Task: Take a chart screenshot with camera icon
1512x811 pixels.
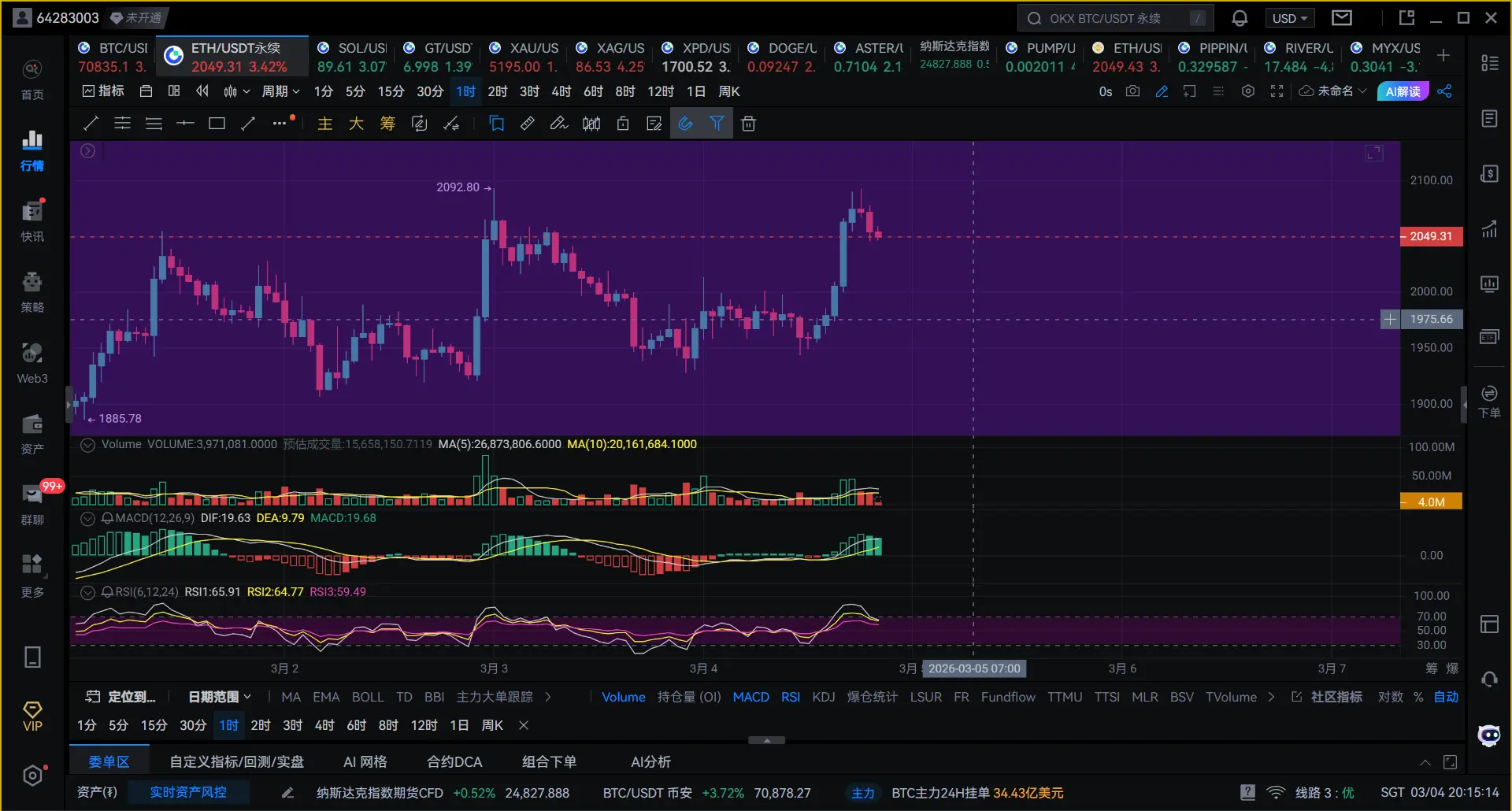Action: coord(1132,91)
